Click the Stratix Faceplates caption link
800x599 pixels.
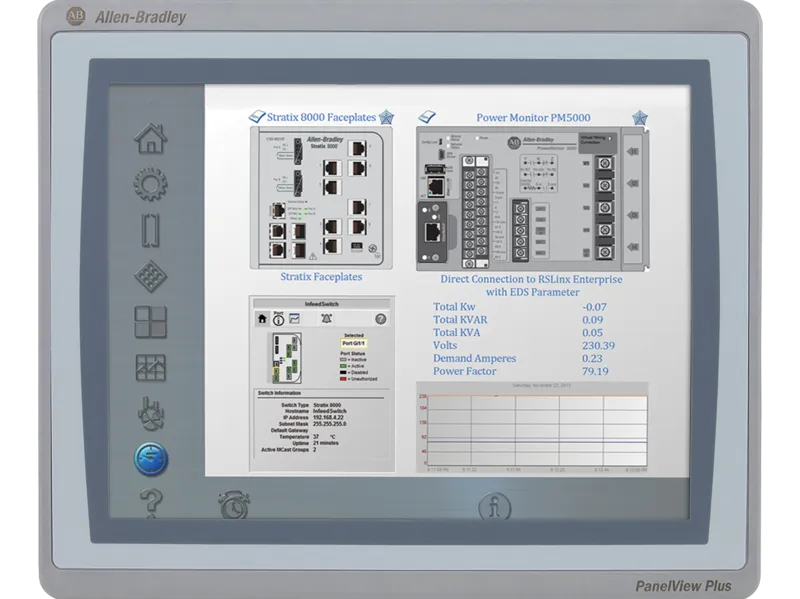tap(321, 277)
